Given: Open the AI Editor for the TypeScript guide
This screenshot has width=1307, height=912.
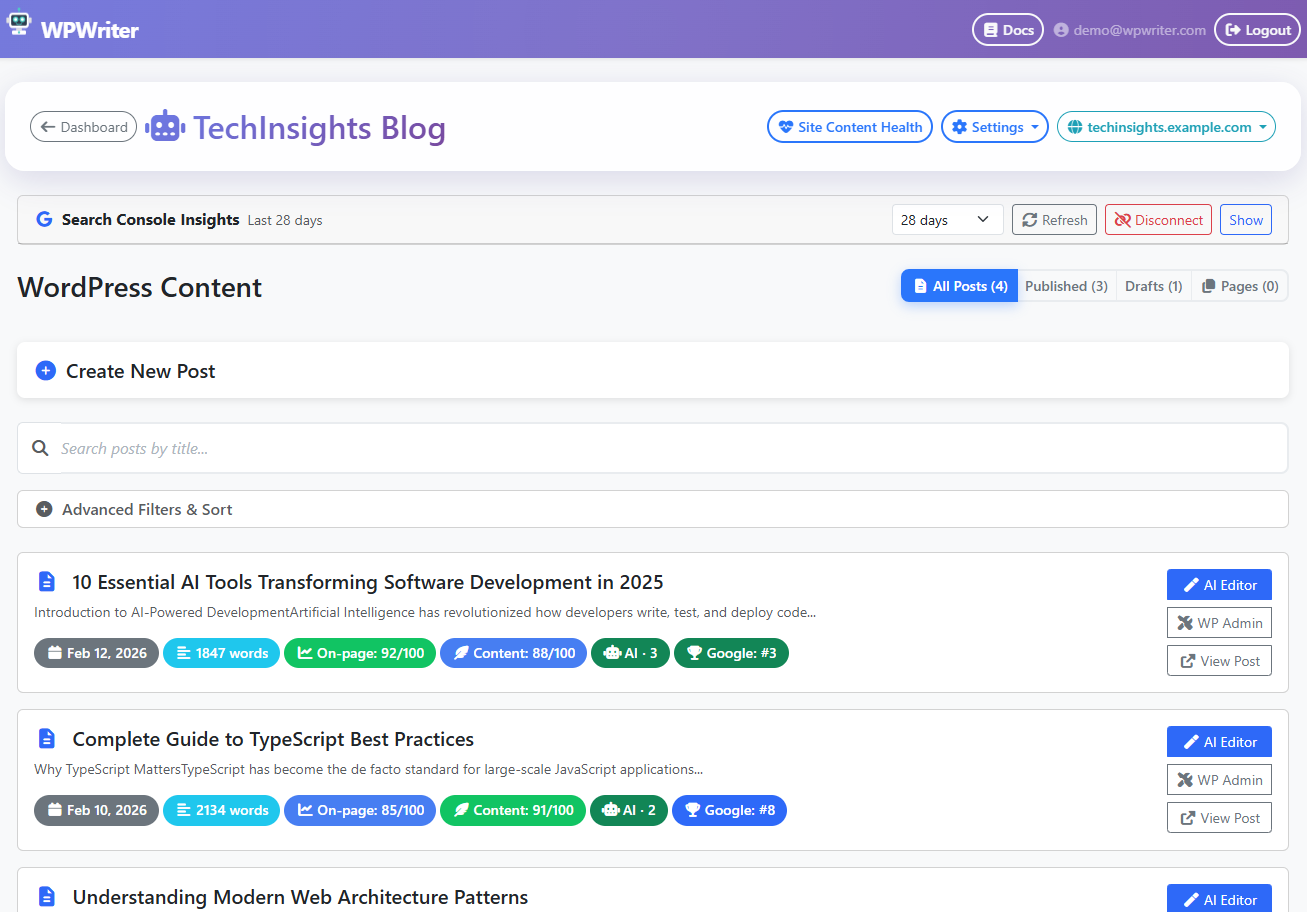Looking at the screenshot, I should 1219,741.
